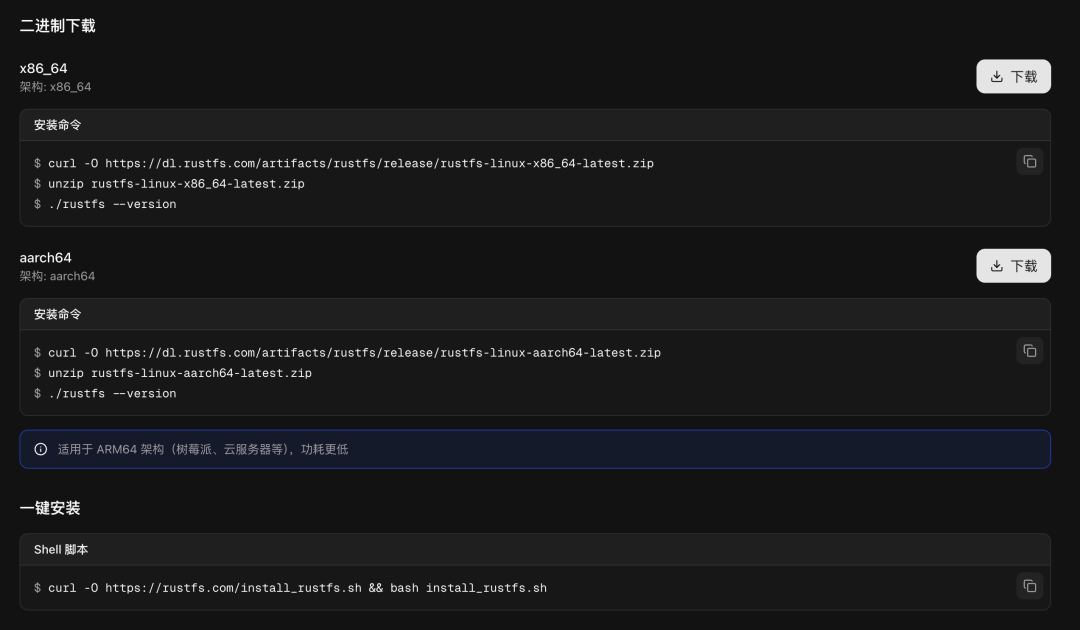
Task: Click the 架构: x86_64 label text
Action: (55, 86)
